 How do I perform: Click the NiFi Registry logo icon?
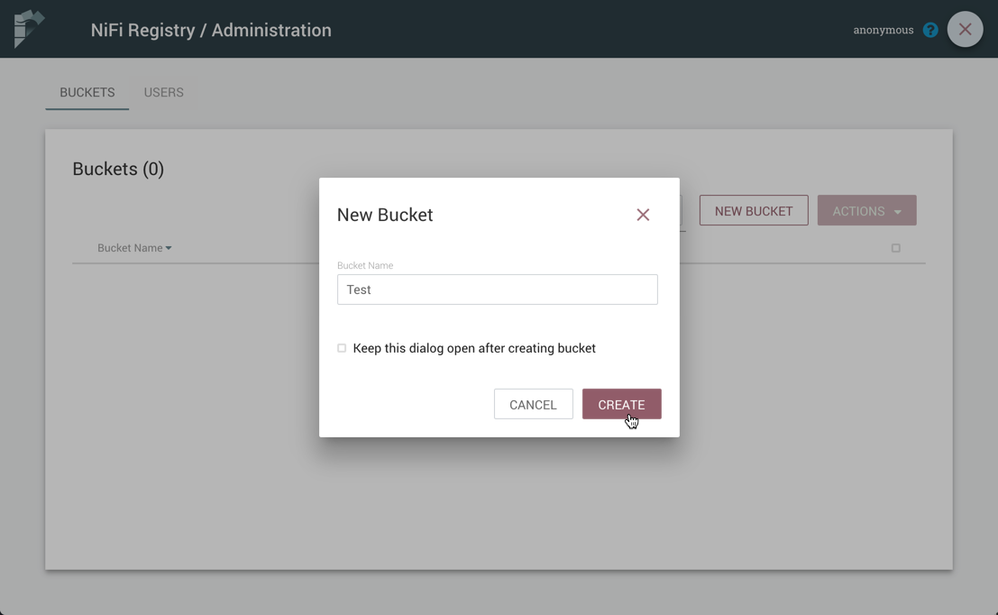[29, 29]
